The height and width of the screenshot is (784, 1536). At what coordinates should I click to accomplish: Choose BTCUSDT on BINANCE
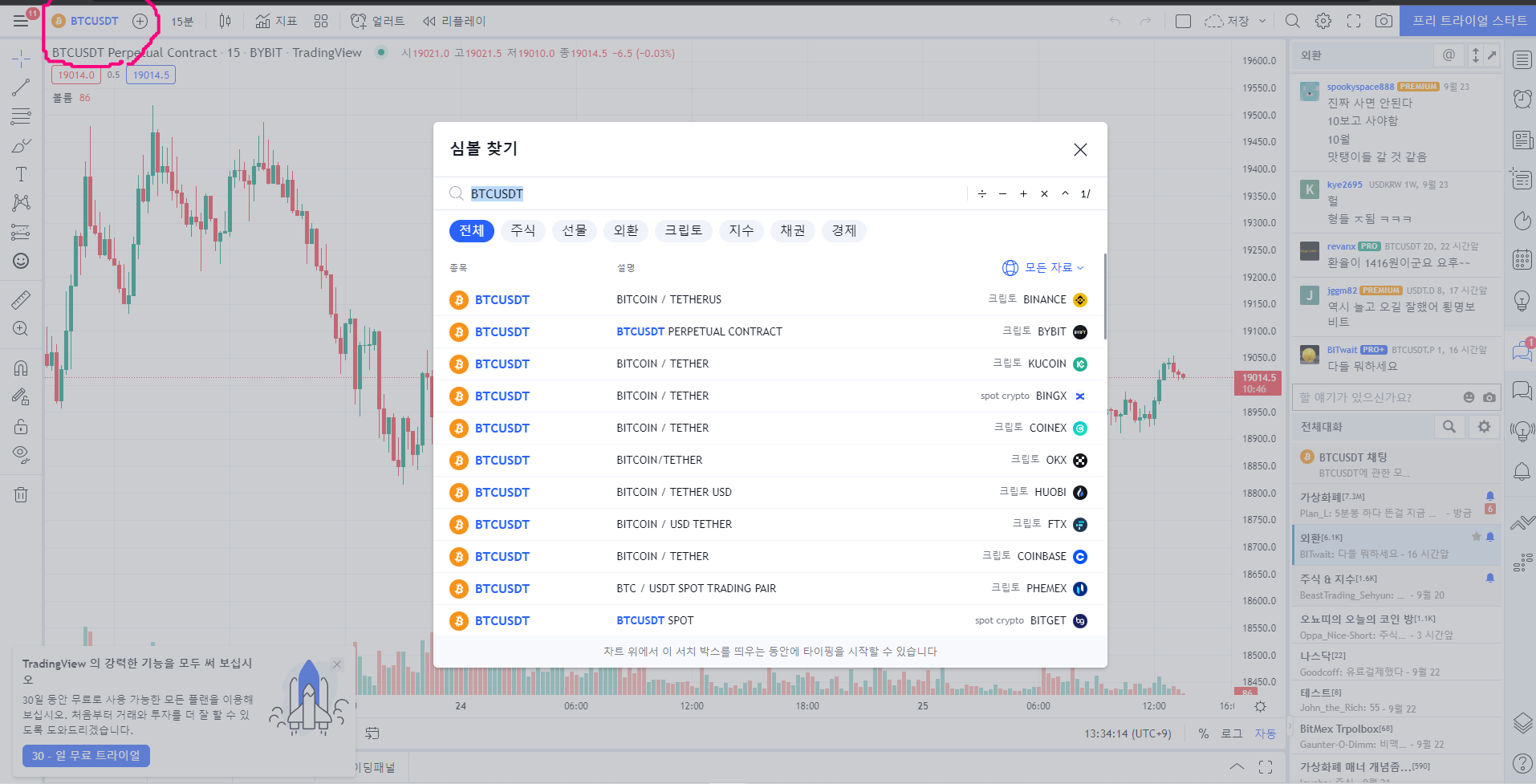(769, 300)
